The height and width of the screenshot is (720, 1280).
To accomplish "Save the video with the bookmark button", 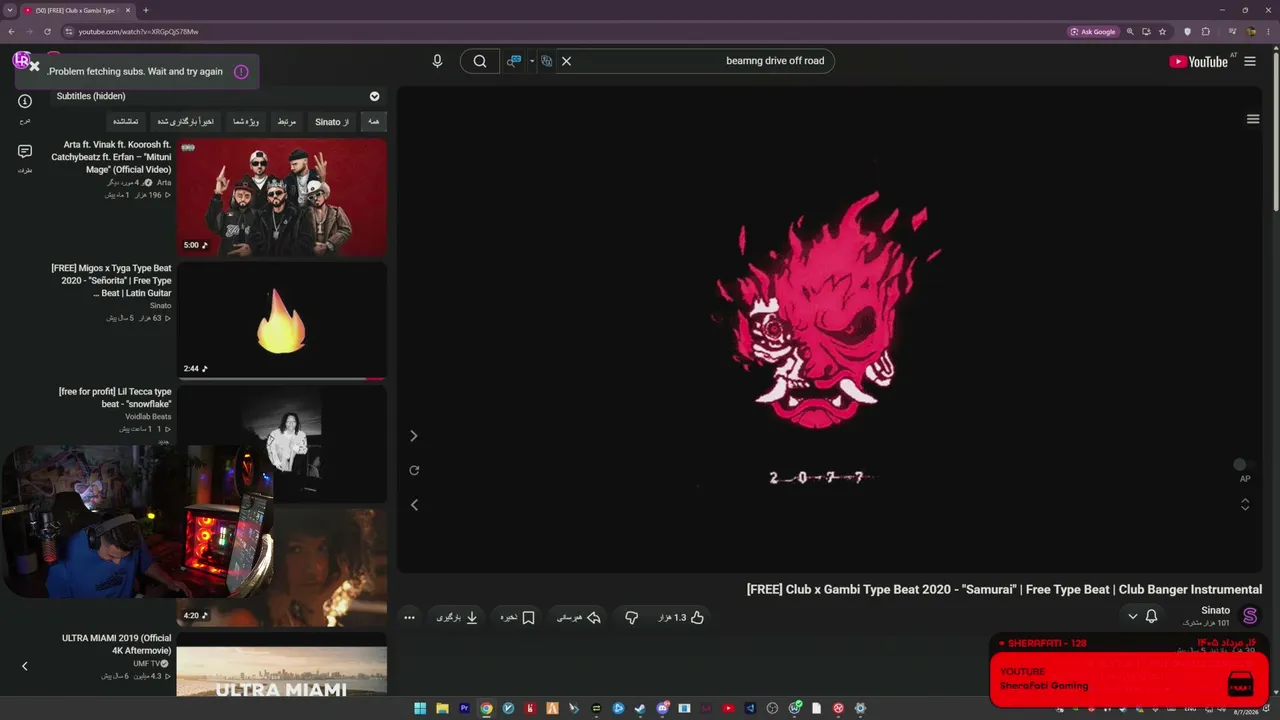I will pyautogui.click(x=518, y=617).
